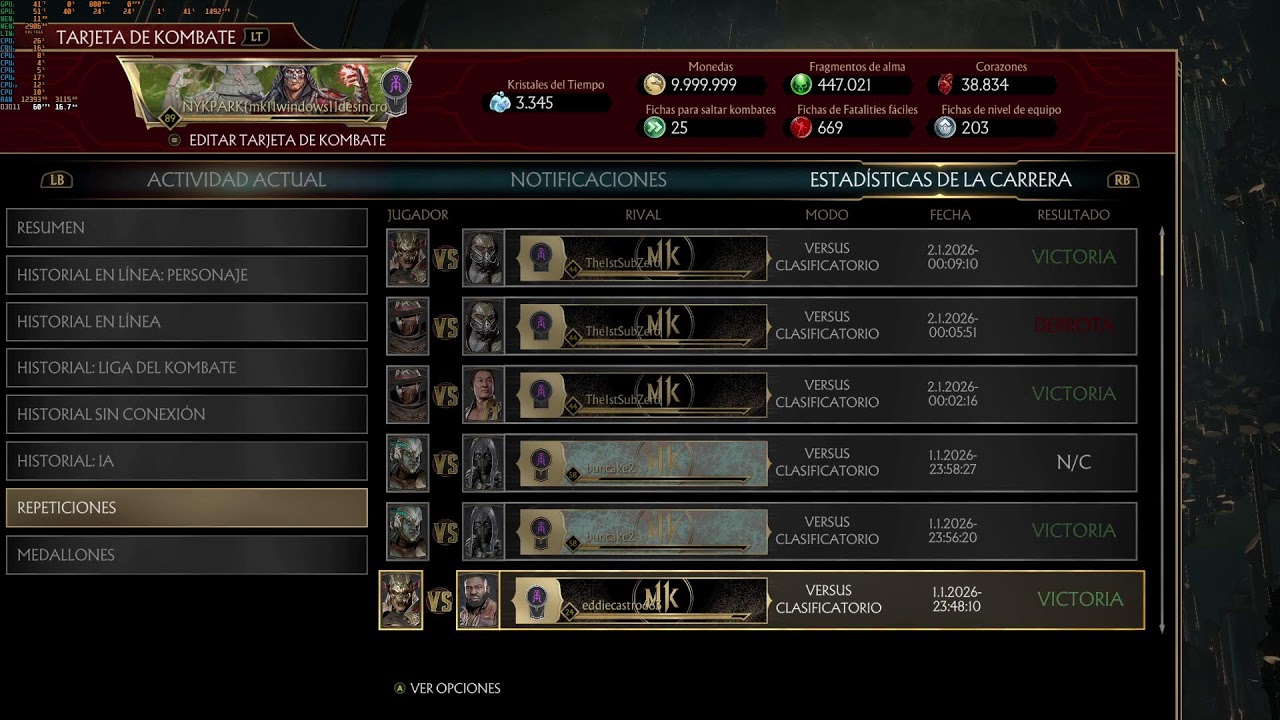Click the Fichas de Fatalities fáciles icon
This screenshot has width=1280, height=720.
801,127
